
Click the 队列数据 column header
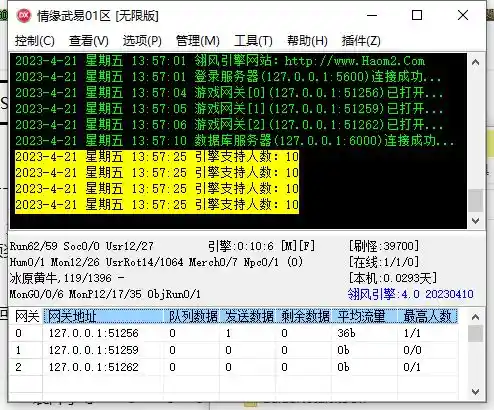pyautogui.click(x=192, y=316)
